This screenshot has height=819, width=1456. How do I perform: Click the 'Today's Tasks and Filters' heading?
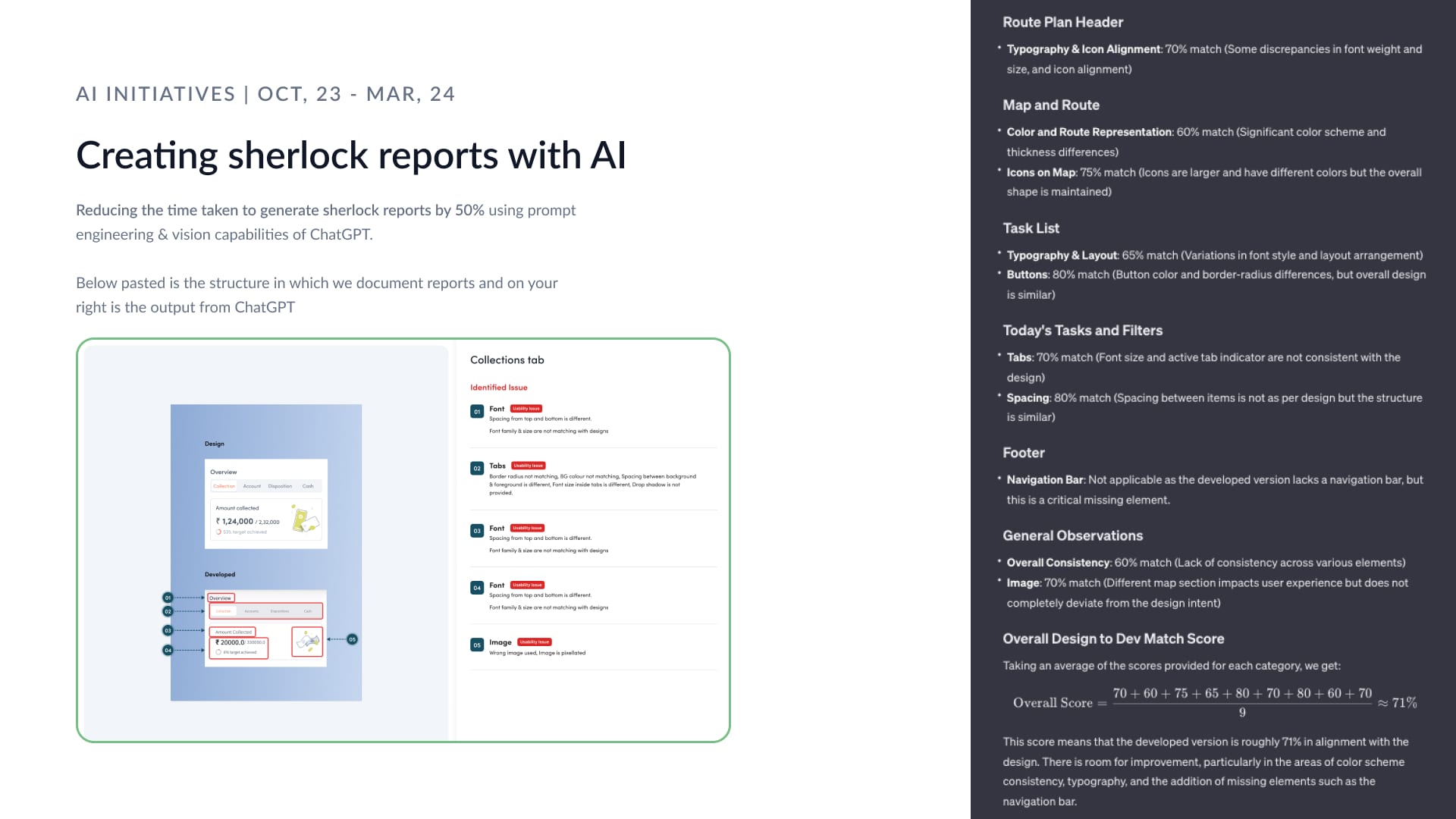[1082, 331]
